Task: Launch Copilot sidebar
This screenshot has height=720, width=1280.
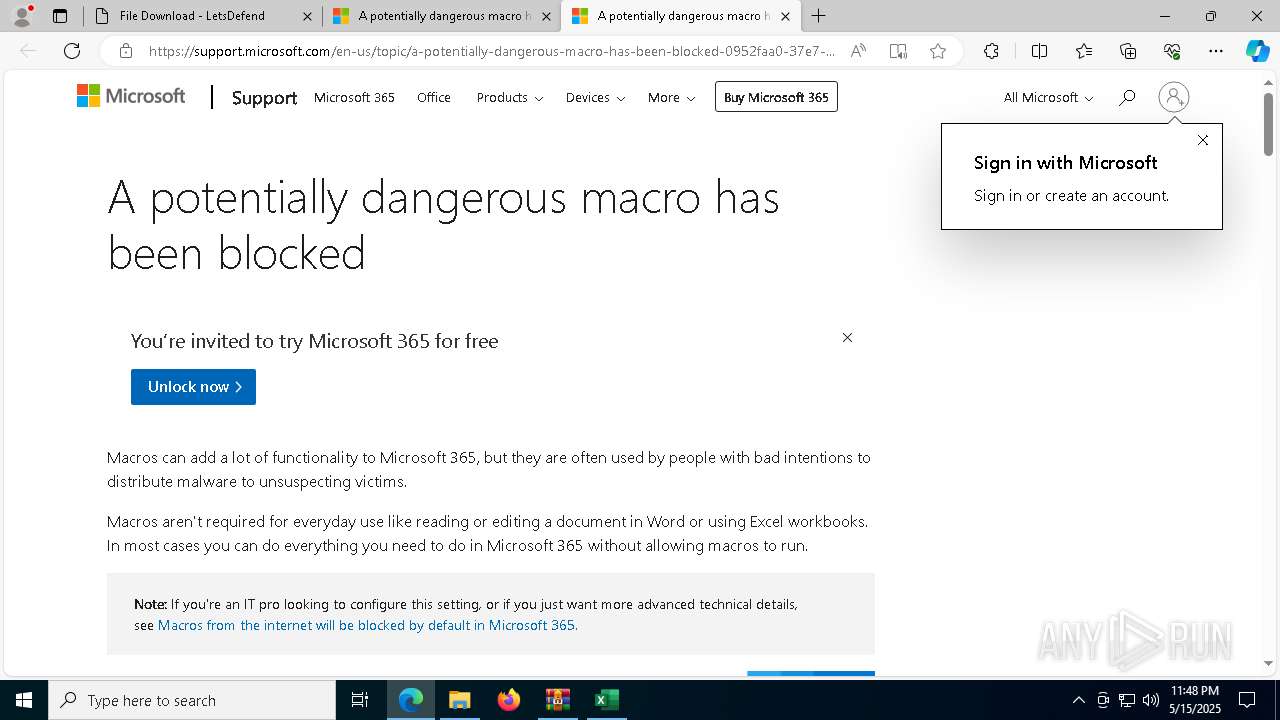Action: click(1257, 51)
